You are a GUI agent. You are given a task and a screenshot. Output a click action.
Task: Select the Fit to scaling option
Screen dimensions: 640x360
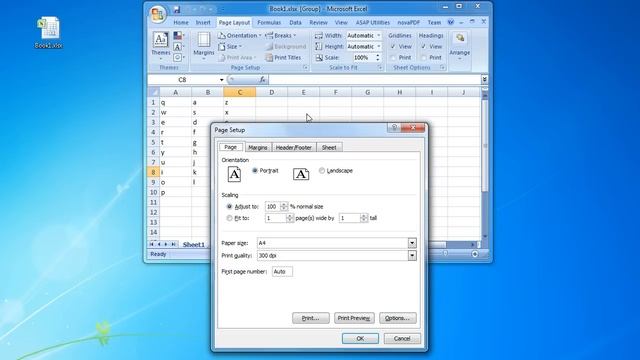click(x=229, y=218)
